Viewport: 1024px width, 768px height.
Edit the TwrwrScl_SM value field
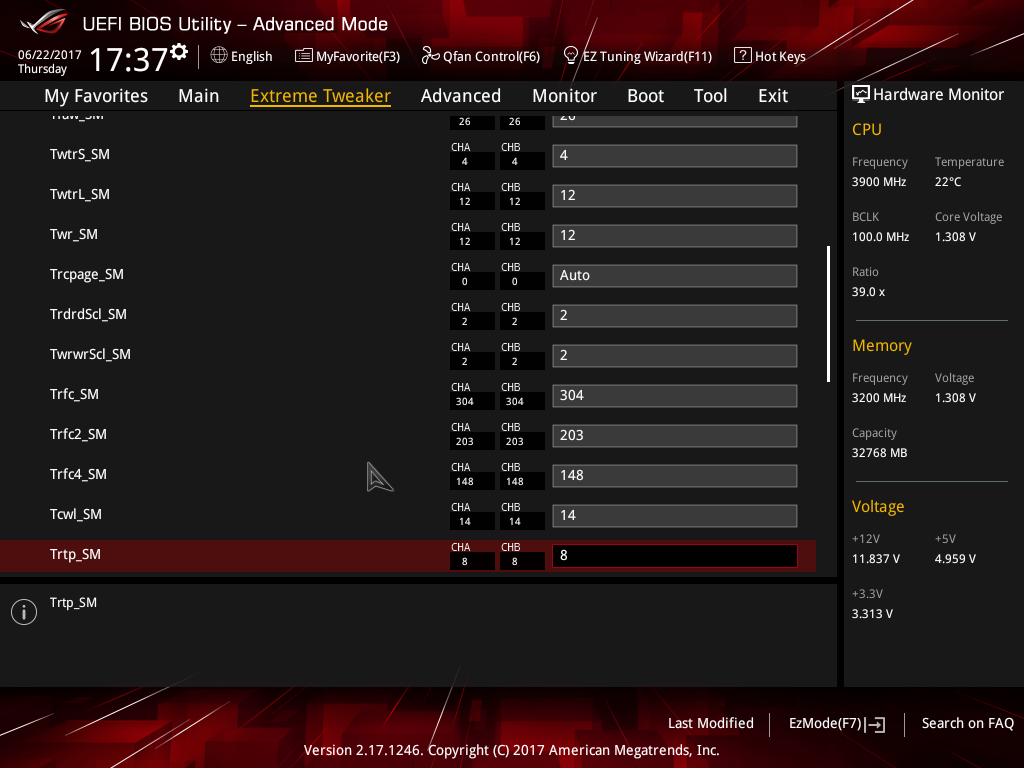(675, 355)
